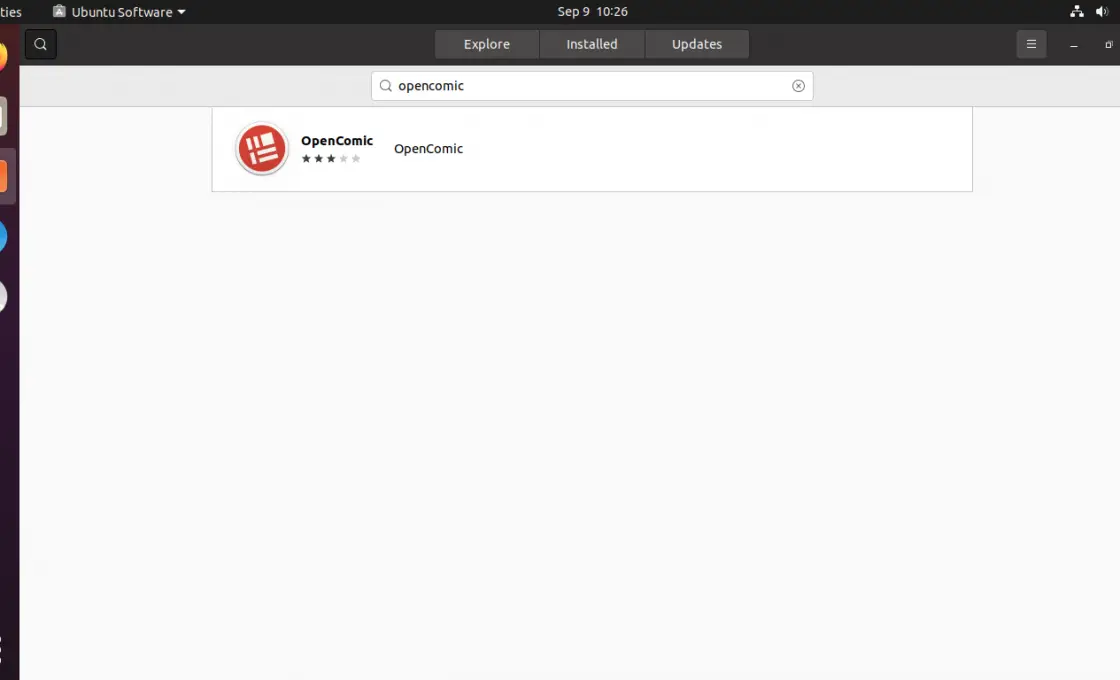Open Ubuntu Software orange dock icon

tap(3, 176)
